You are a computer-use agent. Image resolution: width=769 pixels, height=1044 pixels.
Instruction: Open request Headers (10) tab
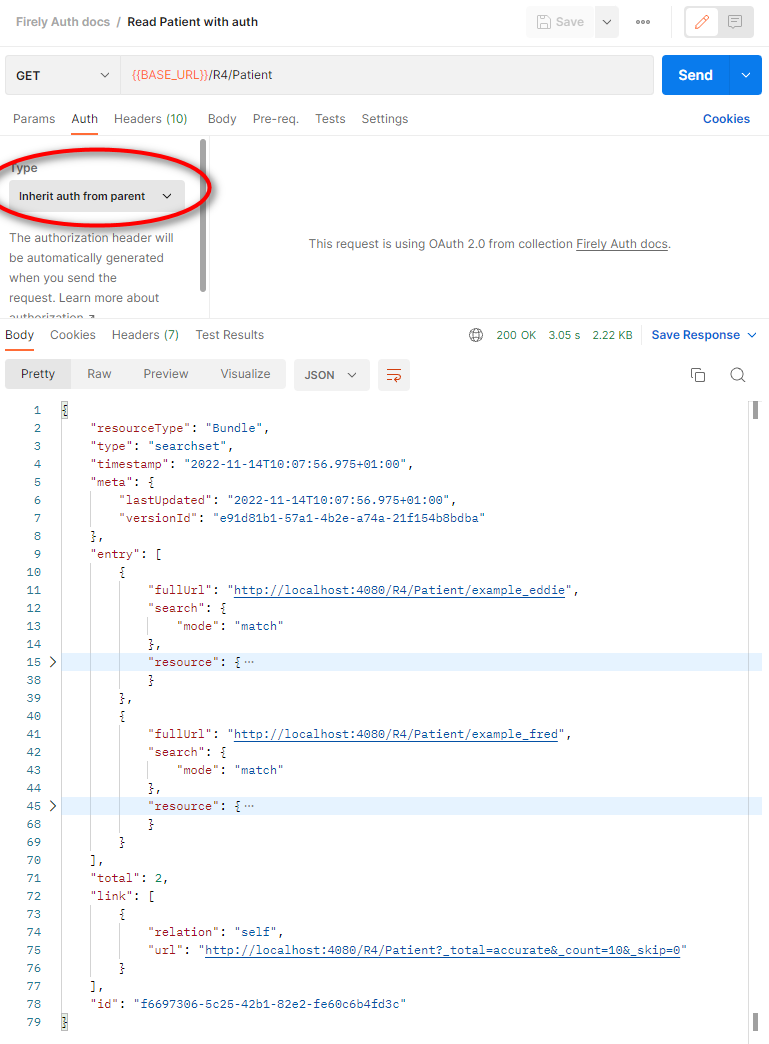[x=150, y=119]
